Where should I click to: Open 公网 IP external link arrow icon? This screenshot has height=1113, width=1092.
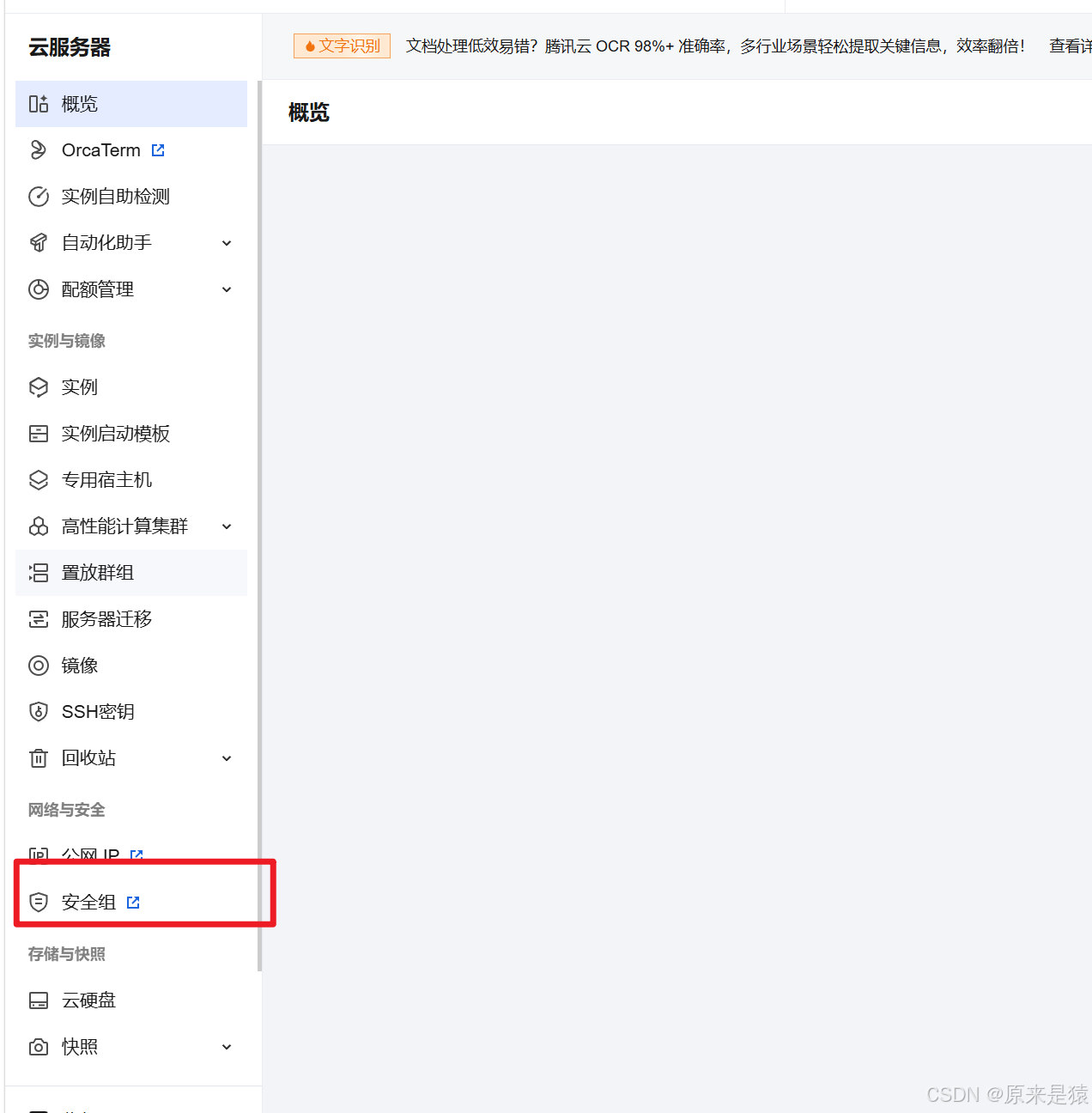pyautogui.click(x=136, y=855)
